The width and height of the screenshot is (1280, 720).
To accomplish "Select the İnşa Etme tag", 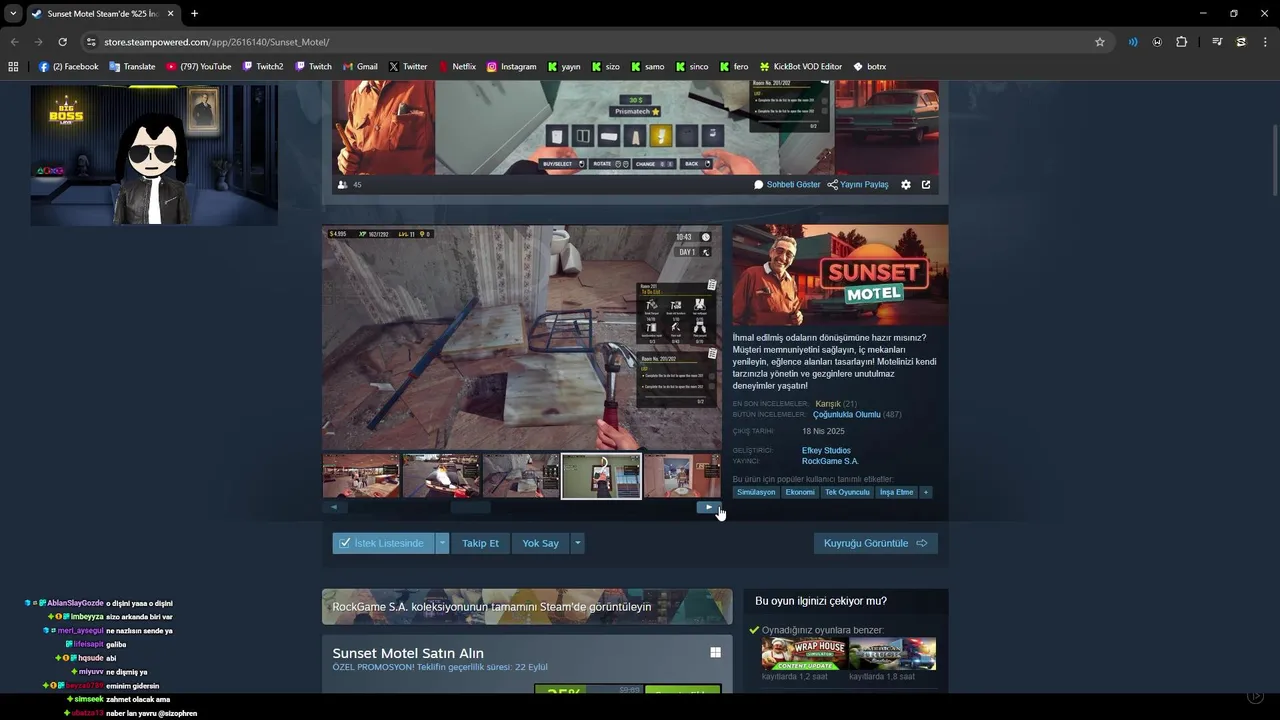I will pos(896,492).
